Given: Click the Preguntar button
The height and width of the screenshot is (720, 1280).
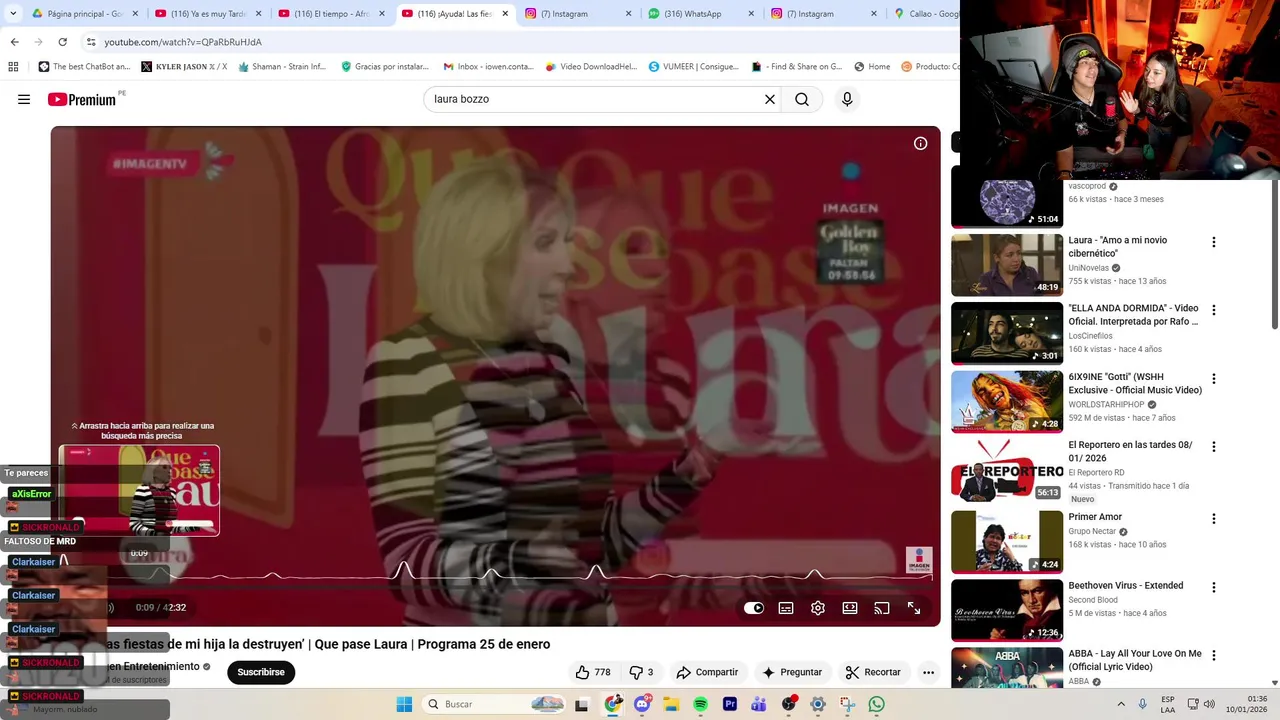Looking at the screenshot, I should (x=792, y=672).
